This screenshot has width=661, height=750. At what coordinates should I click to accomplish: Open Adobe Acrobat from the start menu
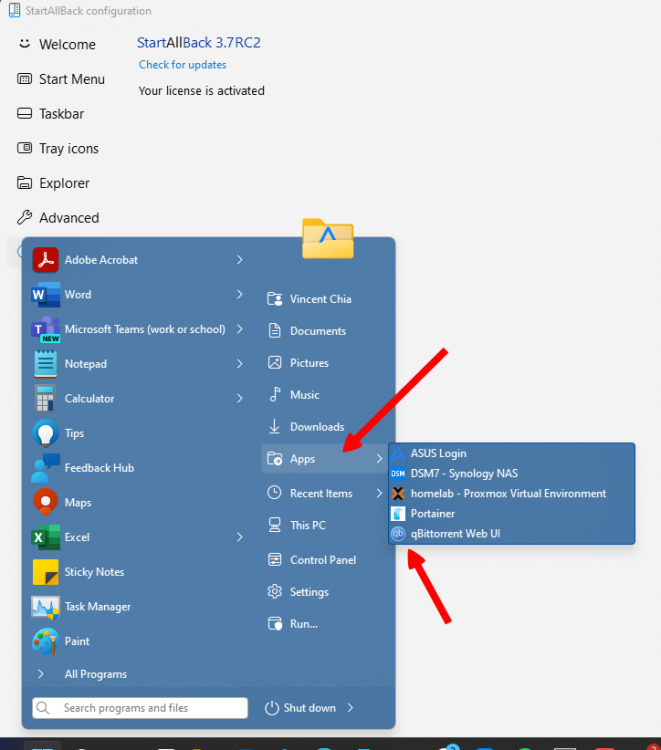100,260
